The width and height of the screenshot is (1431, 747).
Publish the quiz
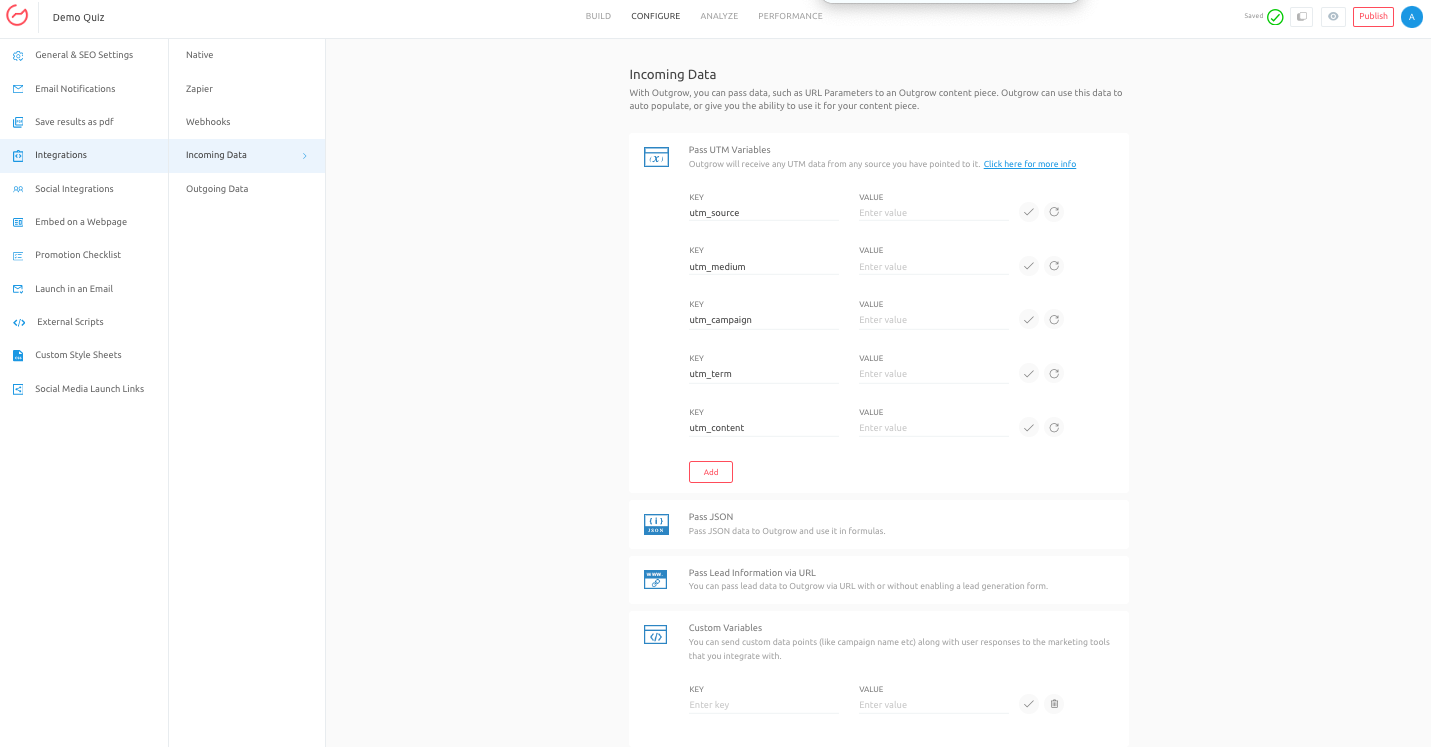1373,17
